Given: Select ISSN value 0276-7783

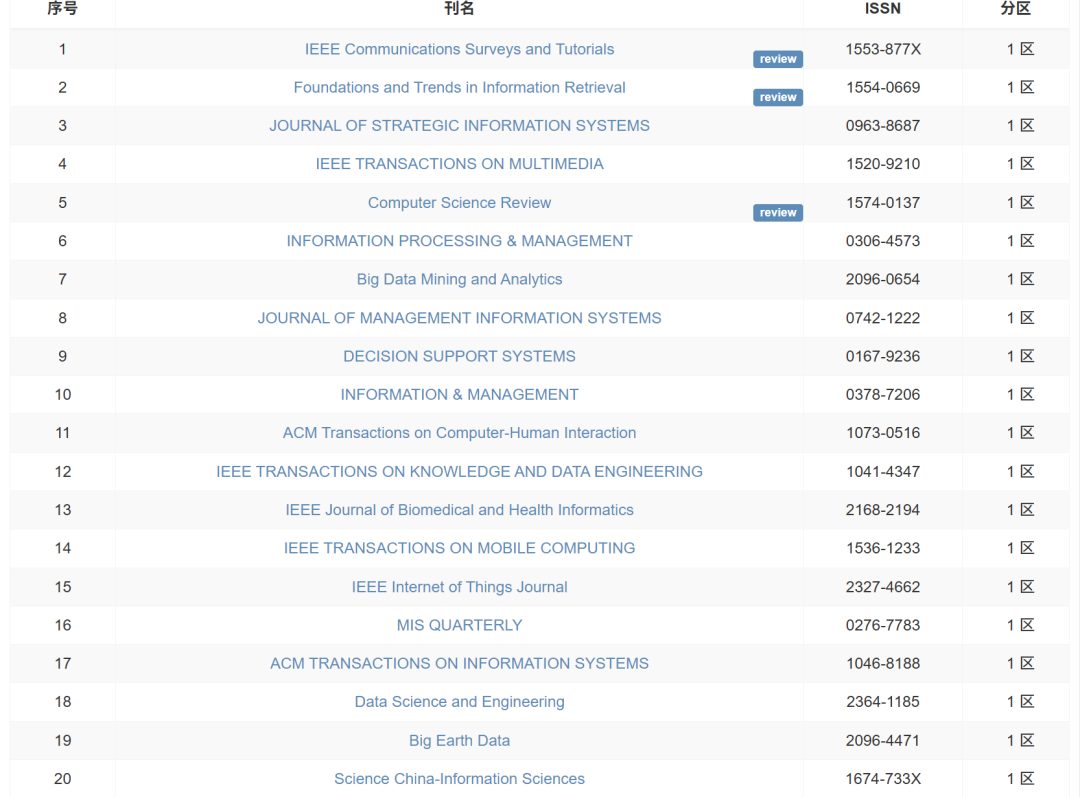Looking at the screenshot, I should 883,625.
